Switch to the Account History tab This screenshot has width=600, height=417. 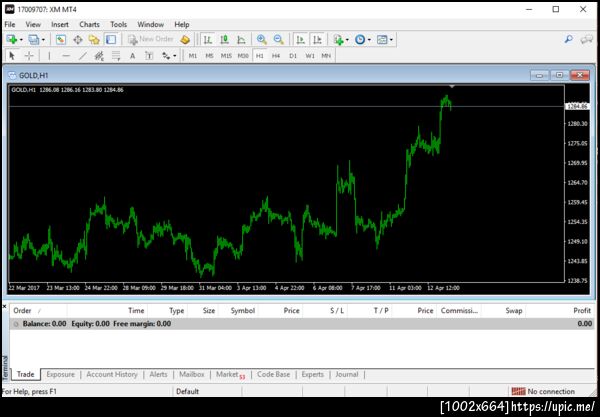click(x=112, y=375)
